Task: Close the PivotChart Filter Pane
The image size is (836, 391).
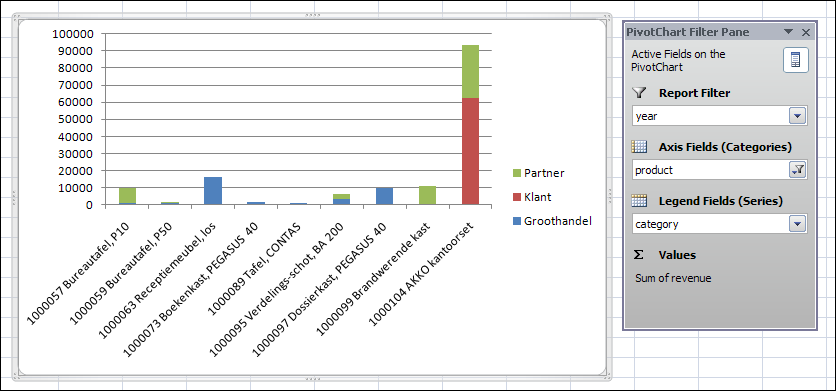Action: coord(806,33)
